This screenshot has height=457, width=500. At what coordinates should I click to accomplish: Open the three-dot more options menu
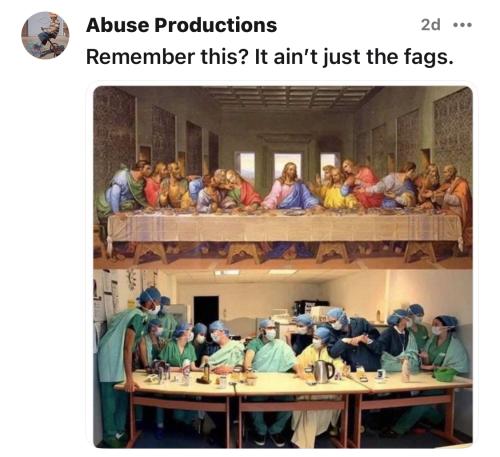pyautogui.click(x=463, y=25)
